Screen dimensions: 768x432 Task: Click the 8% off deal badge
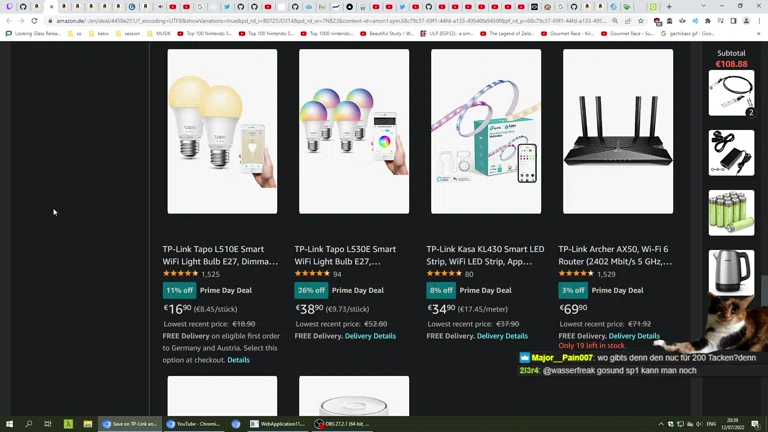pyautogui.click(x=441, y=290)
